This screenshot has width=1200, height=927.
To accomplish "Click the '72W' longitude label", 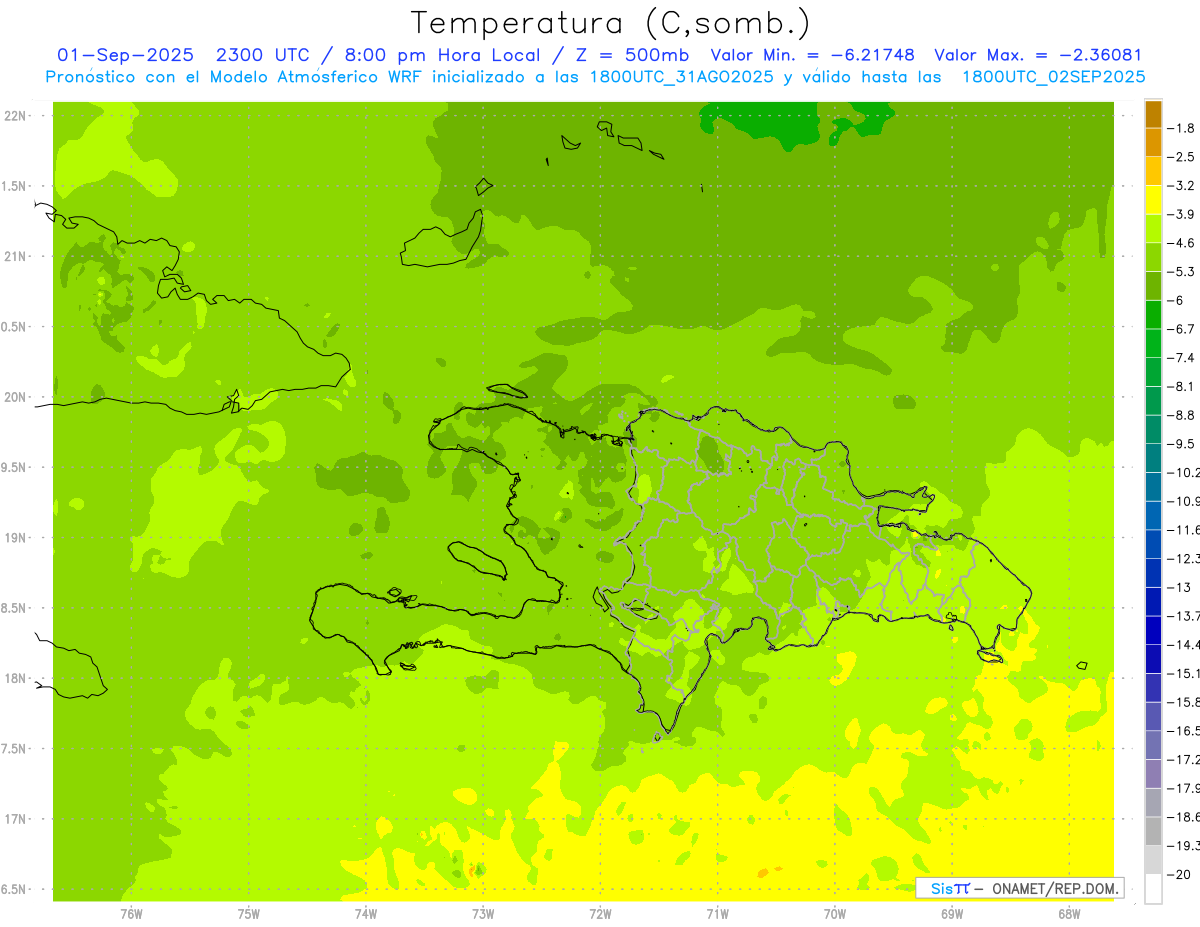I will click(600, 914).
